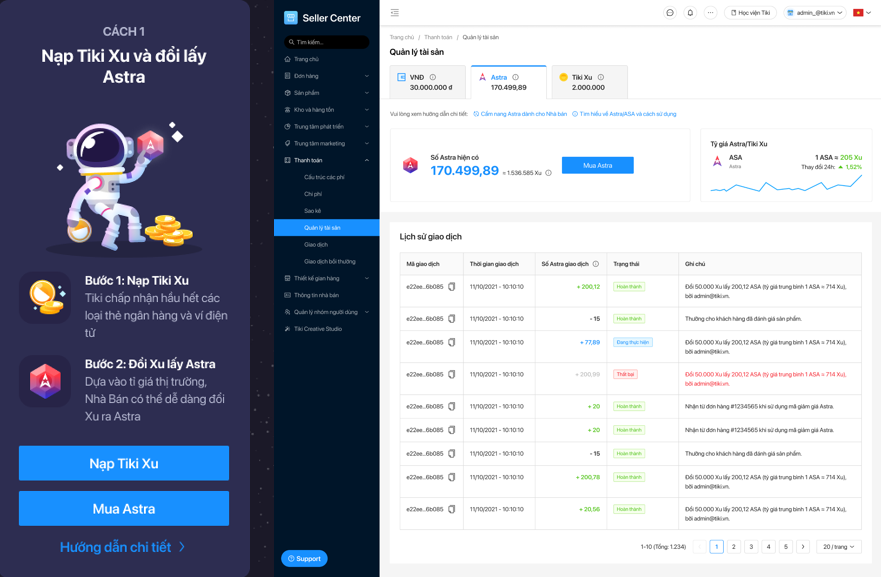Go to page 3 in pagination
Image resolution: width=881 pixels, height=577 pixels.
point(751,547)
